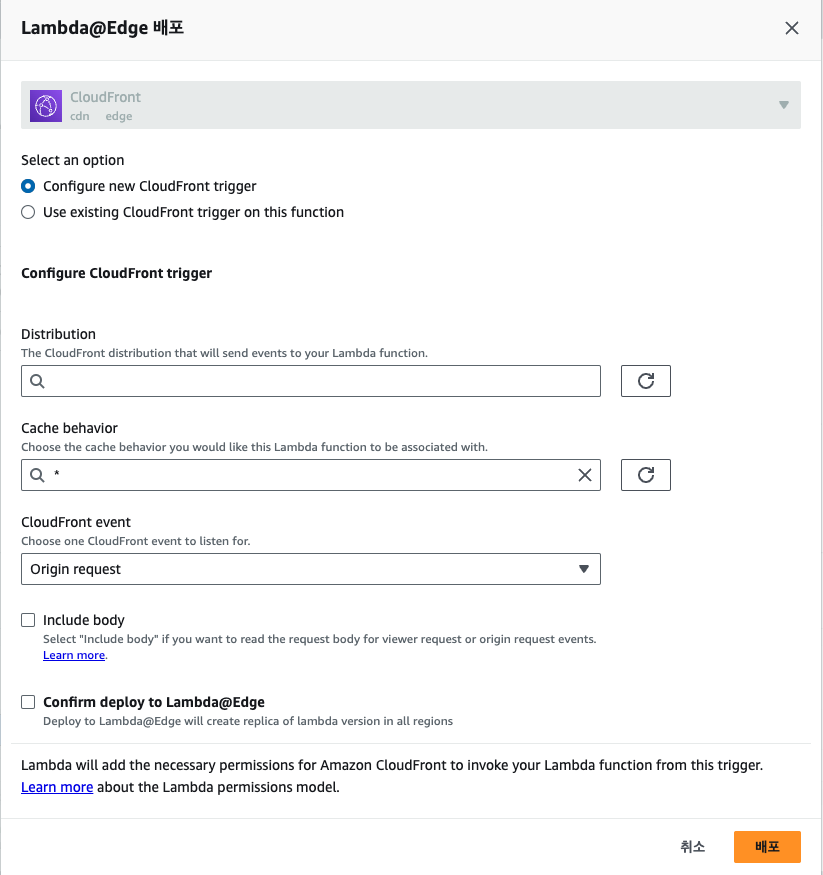Expand the CloudFront trigger source dropdown
This screenshot has width=823, height=875.
(783, 105)
